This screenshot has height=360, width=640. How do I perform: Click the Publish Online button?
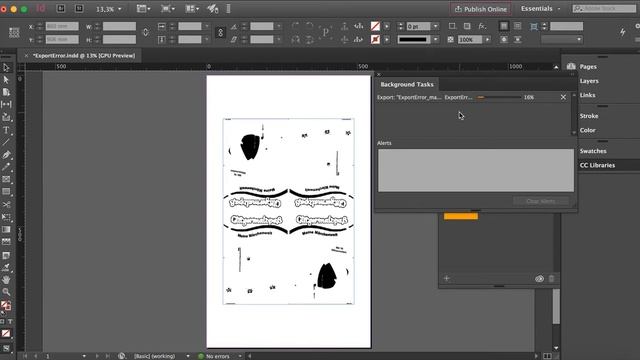click(x=481, y=9)
